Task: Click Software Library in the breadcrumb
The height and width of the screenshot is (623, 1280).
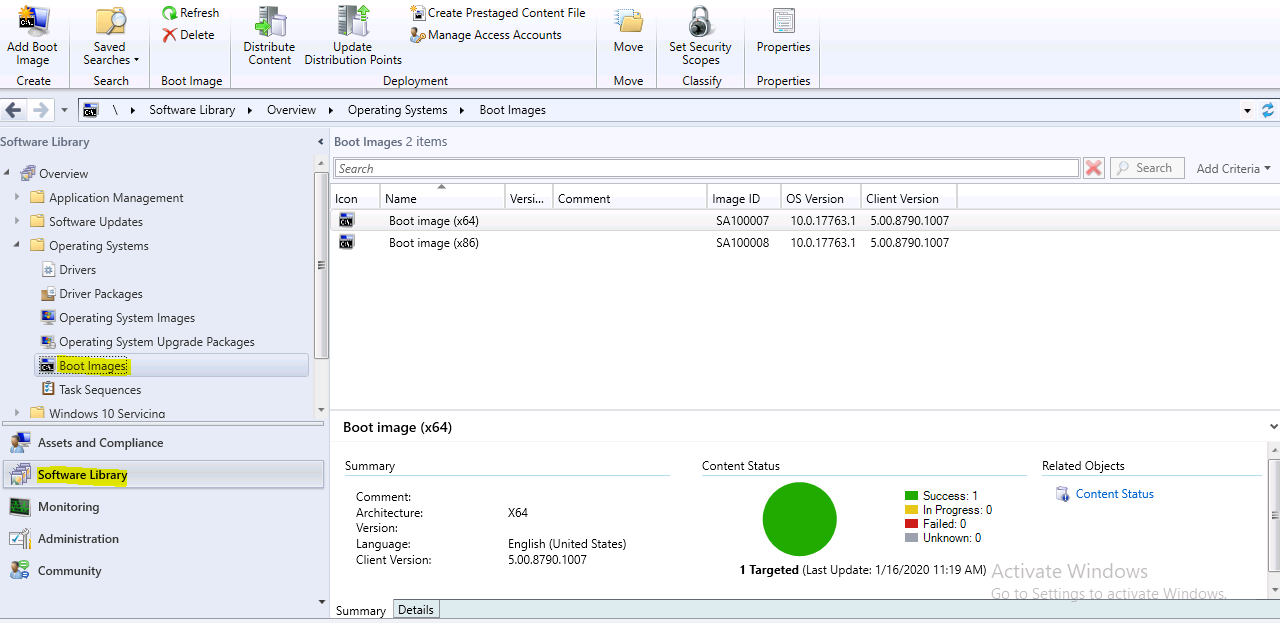Action: coord(192,110)
